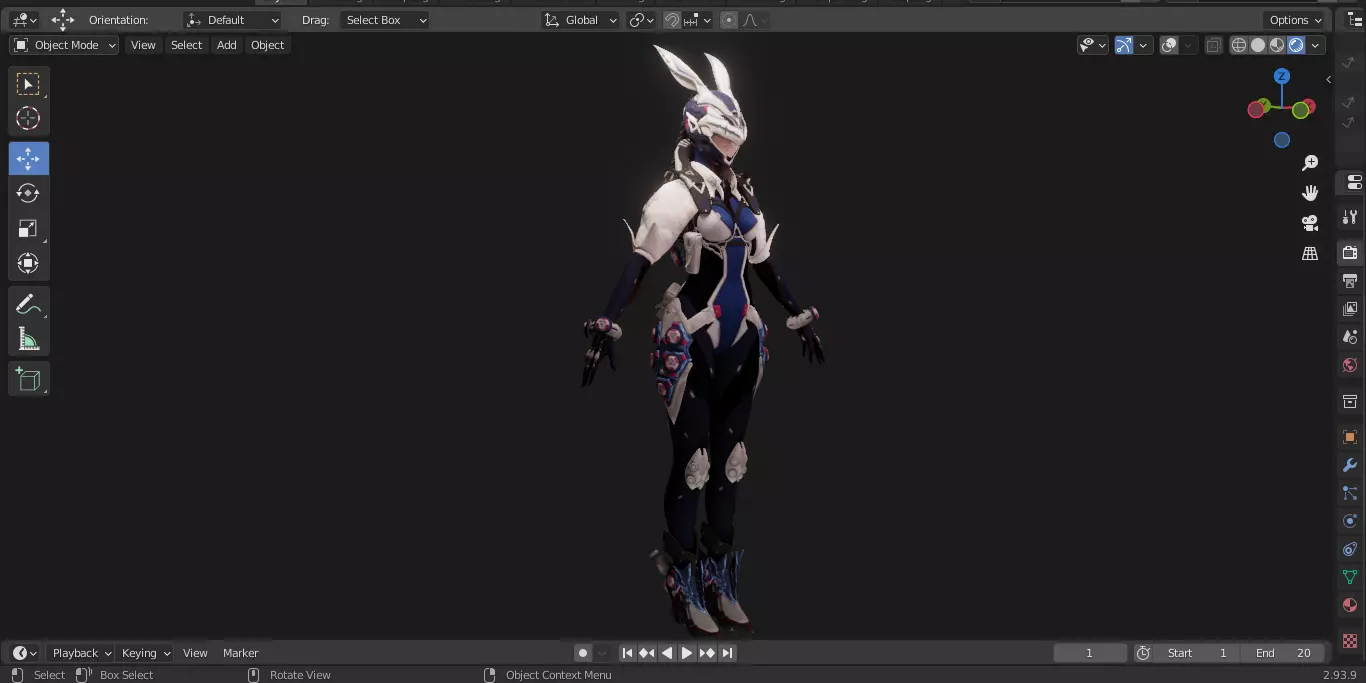This screenshot has width=1366, height=683.
Task: Open the Keying dropdown in timeline
Action: (146, 653)
